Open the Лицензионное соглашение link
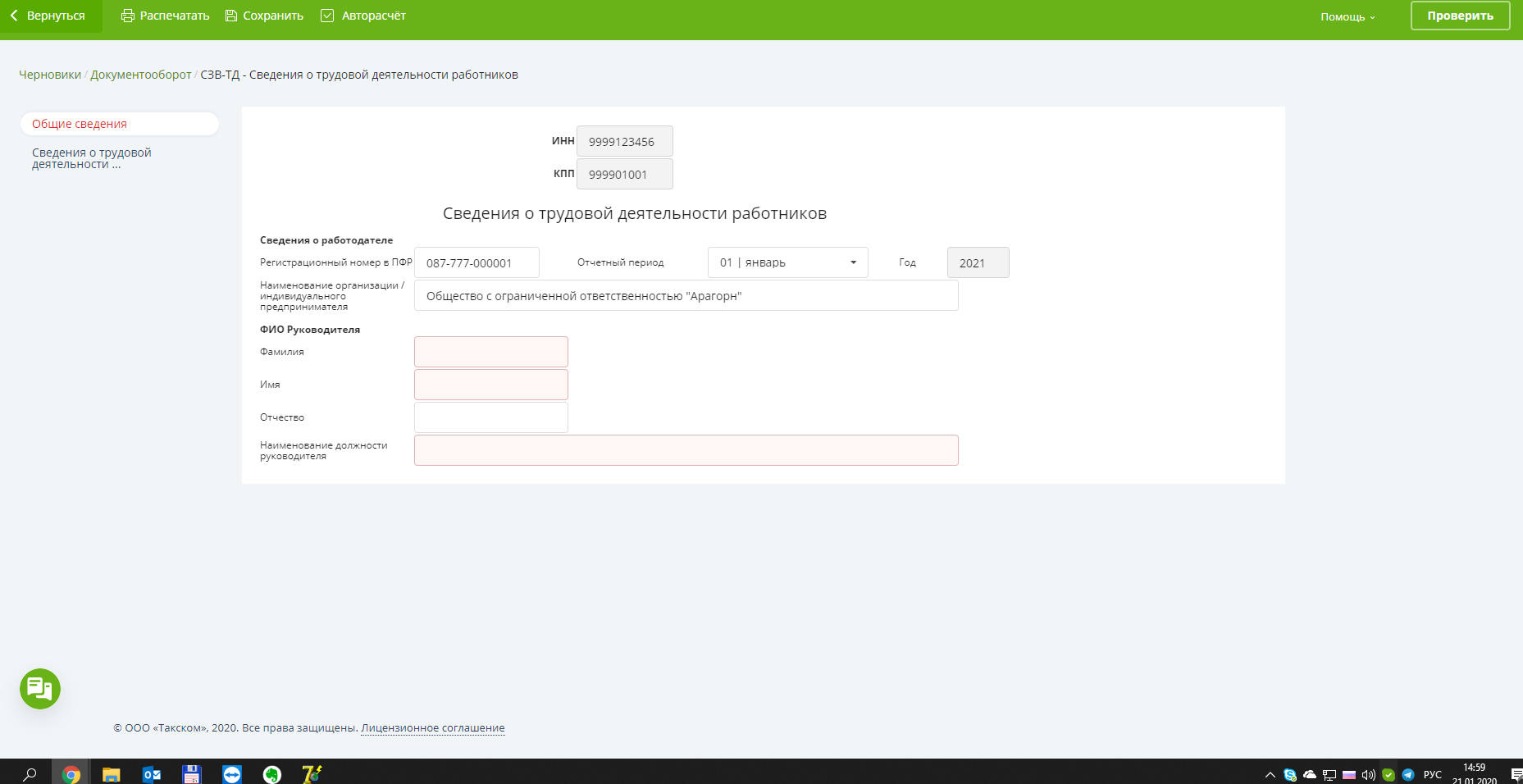The image size is (1523, 784). click(432, 727)
